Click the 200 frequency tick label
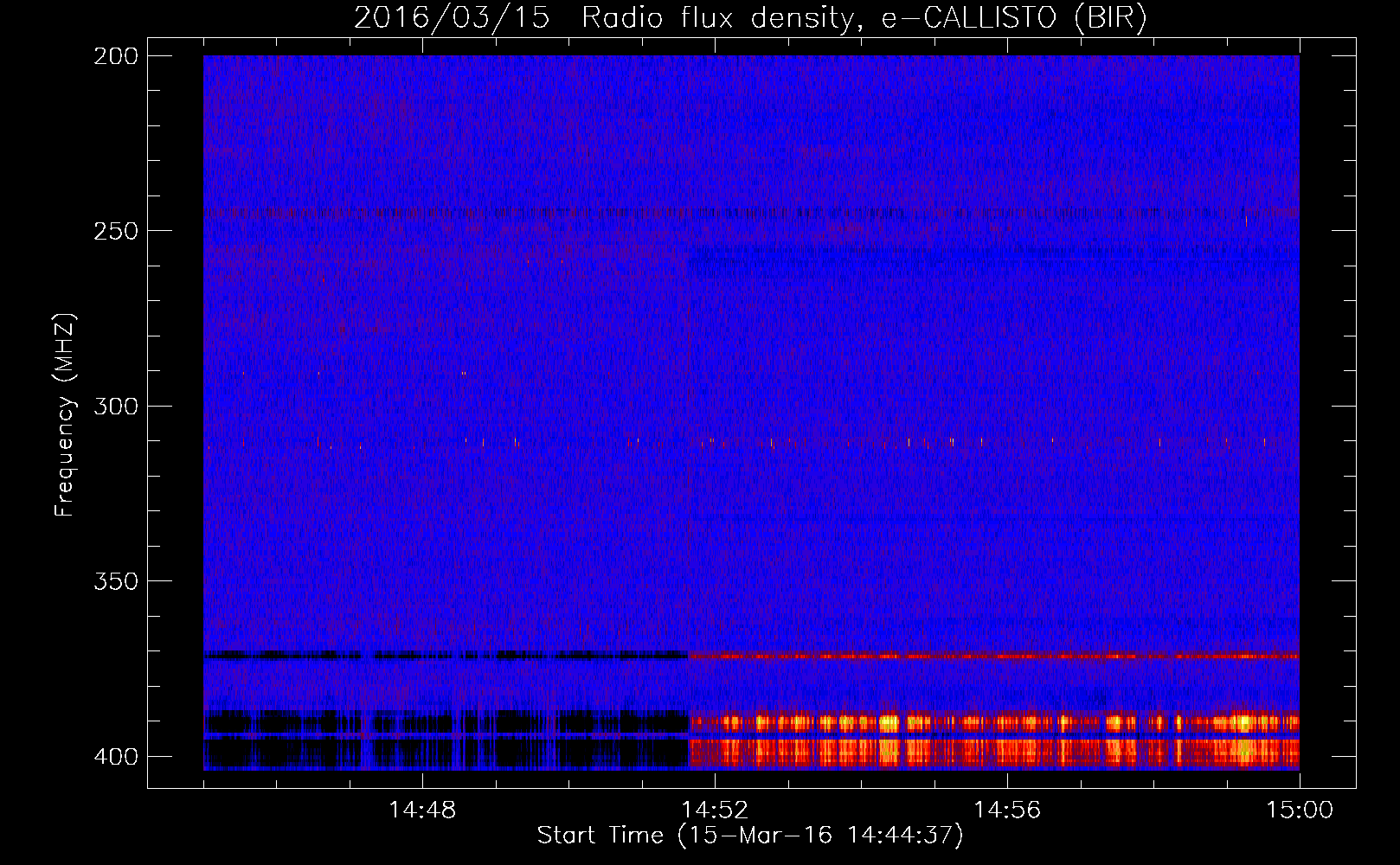1400x865 pixels. [115, 56]
